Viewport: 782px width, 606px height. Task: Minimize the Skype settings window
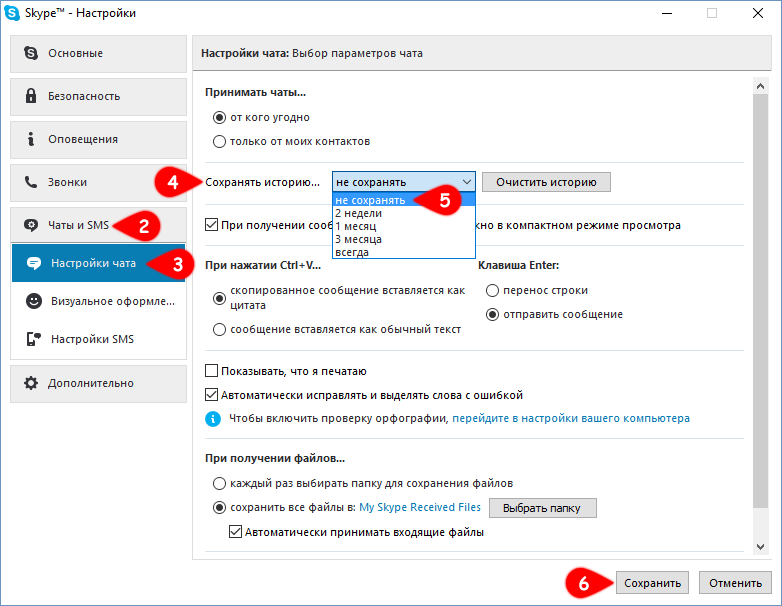667,13
